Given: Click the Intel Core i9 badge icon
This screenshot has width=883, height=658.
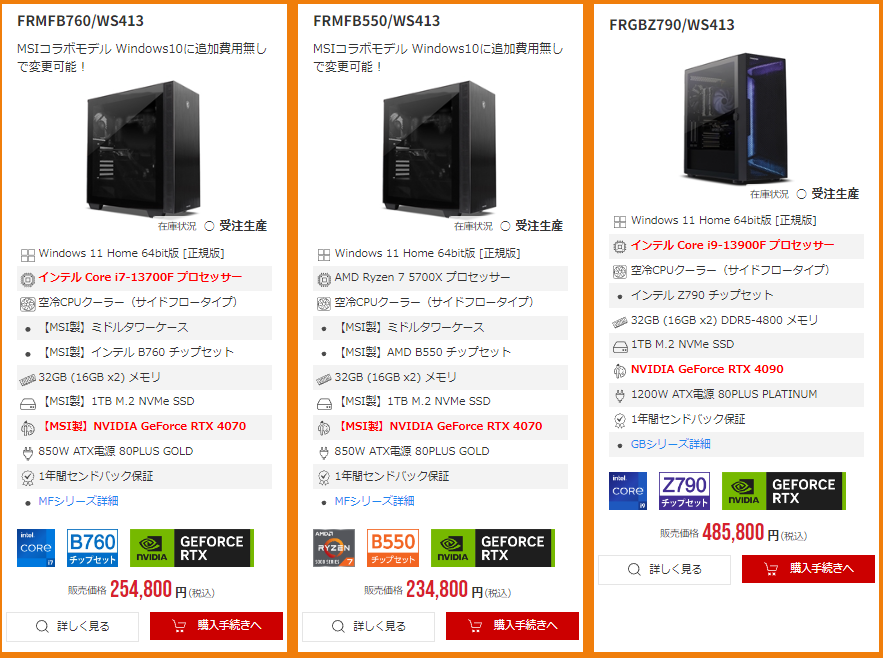Looking at the screenshot, I should pos(628,491).
